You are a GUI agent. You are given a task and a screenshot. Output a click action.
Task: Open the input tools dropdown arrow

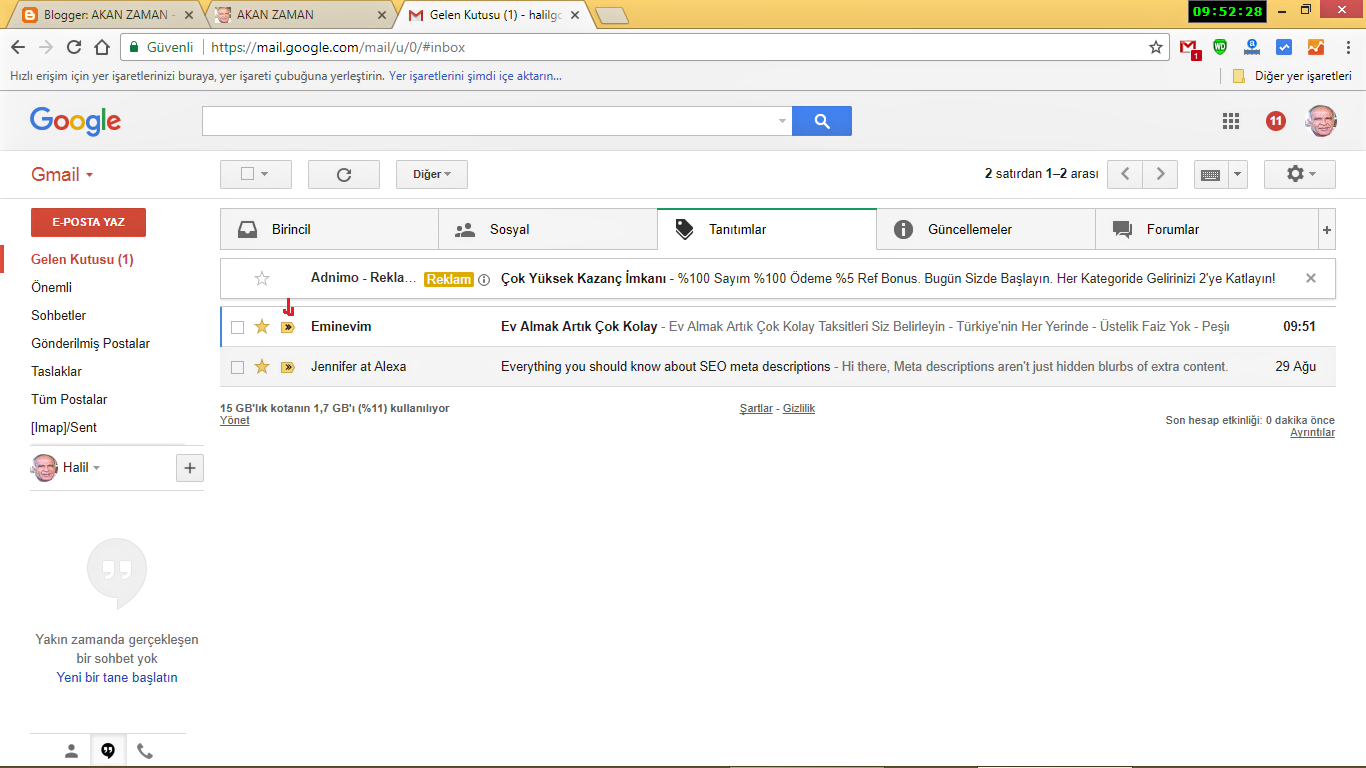[x=1238, y=174]
